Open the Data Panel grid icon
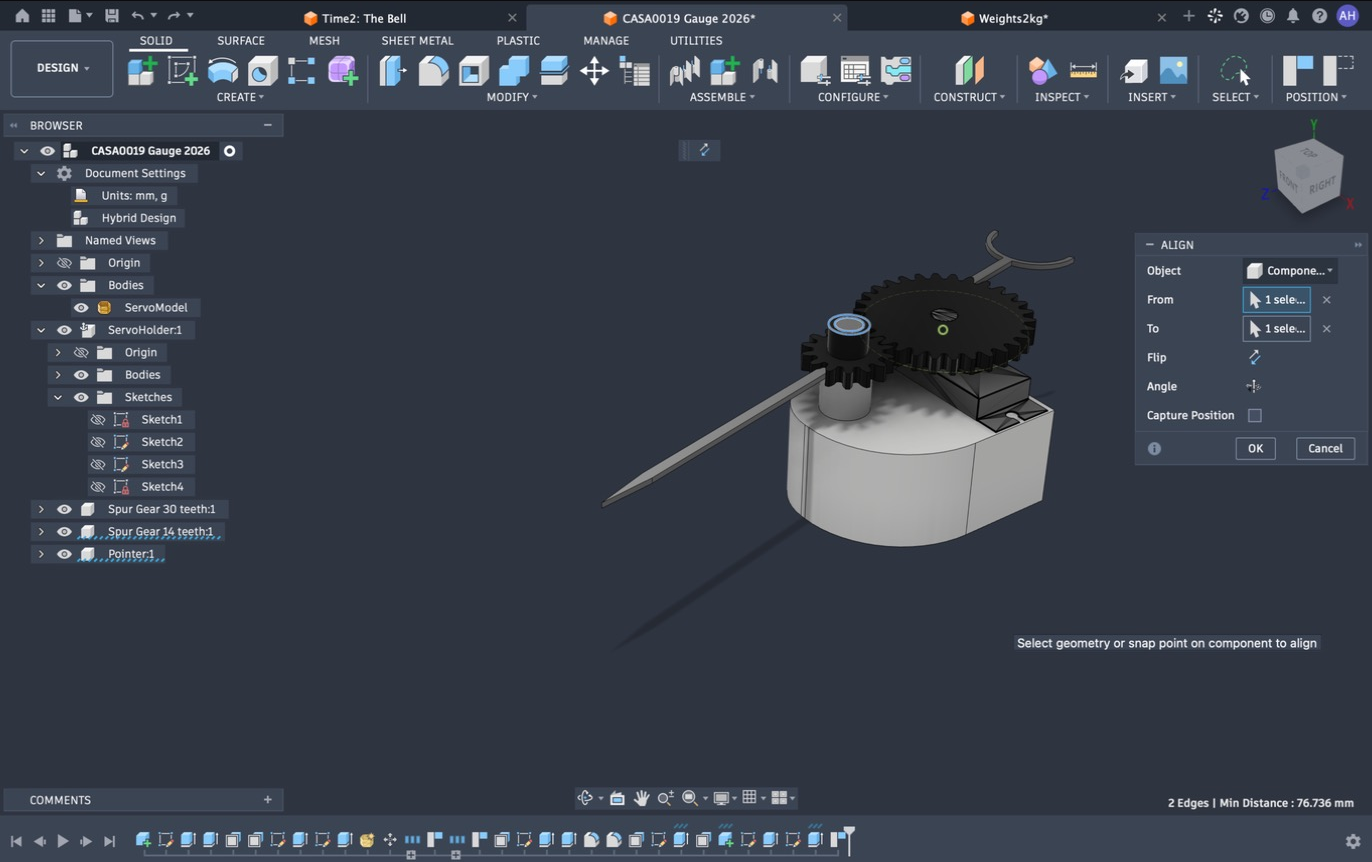The height and width of the screenshot is (862, 1372). click(48, 16)
